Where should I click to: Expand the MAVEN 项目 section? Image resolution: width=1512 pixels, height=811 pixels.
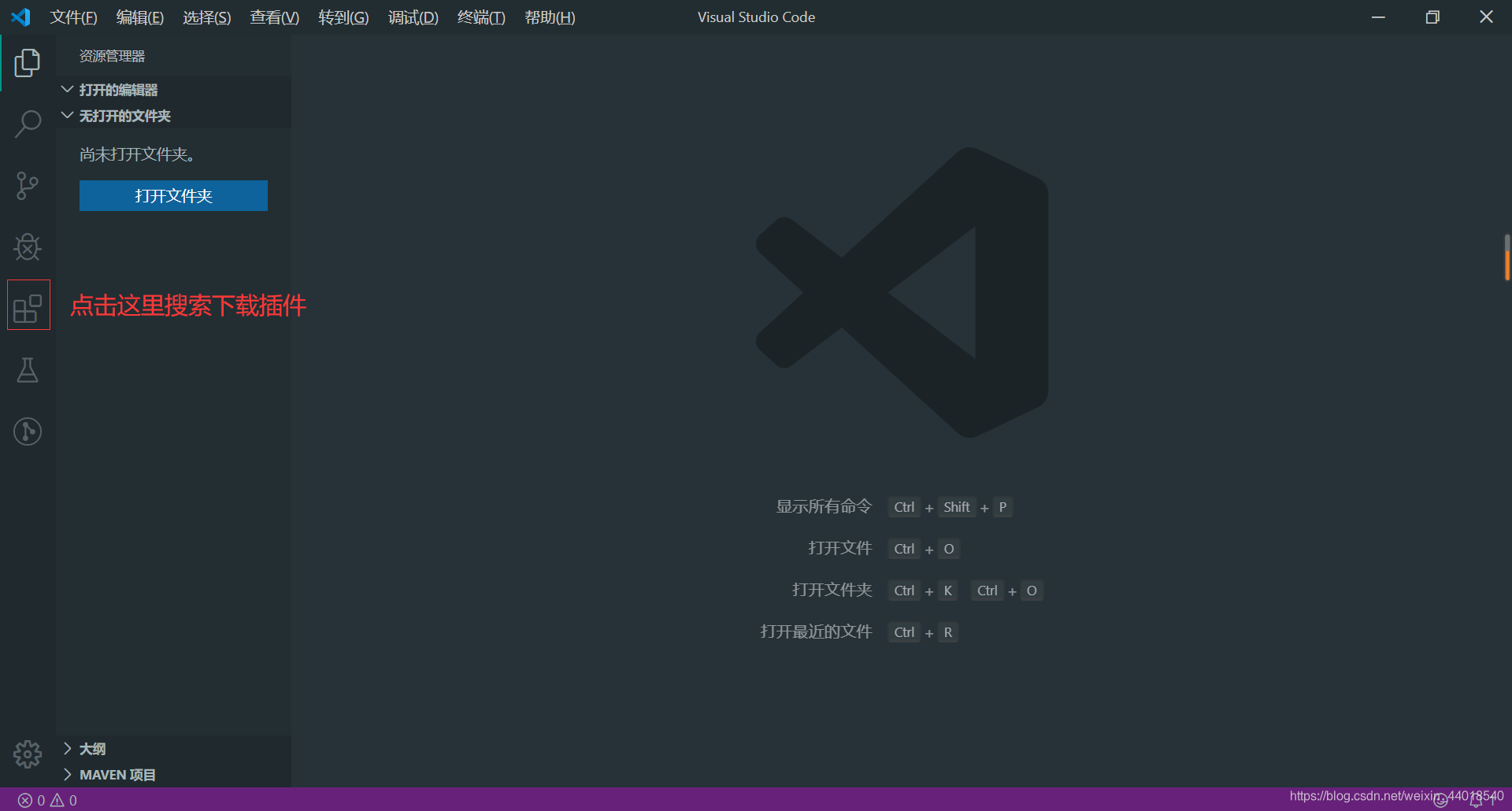click(x=173, y=775)
